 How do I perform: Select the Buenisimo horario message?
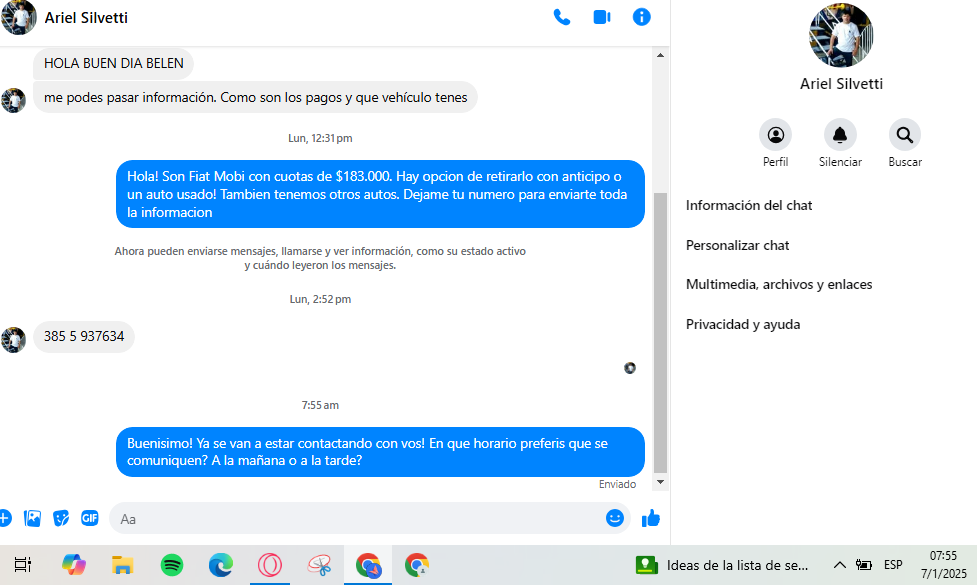(380, 452)
